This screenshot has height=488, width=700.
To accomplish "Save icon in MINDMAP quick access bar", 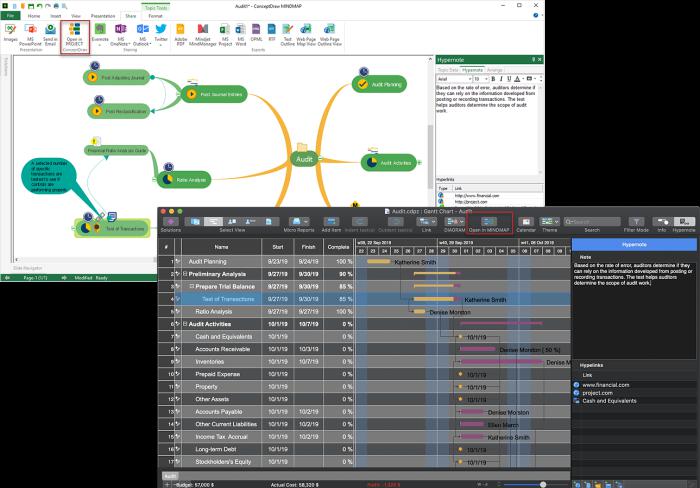I will coord(31,6).
